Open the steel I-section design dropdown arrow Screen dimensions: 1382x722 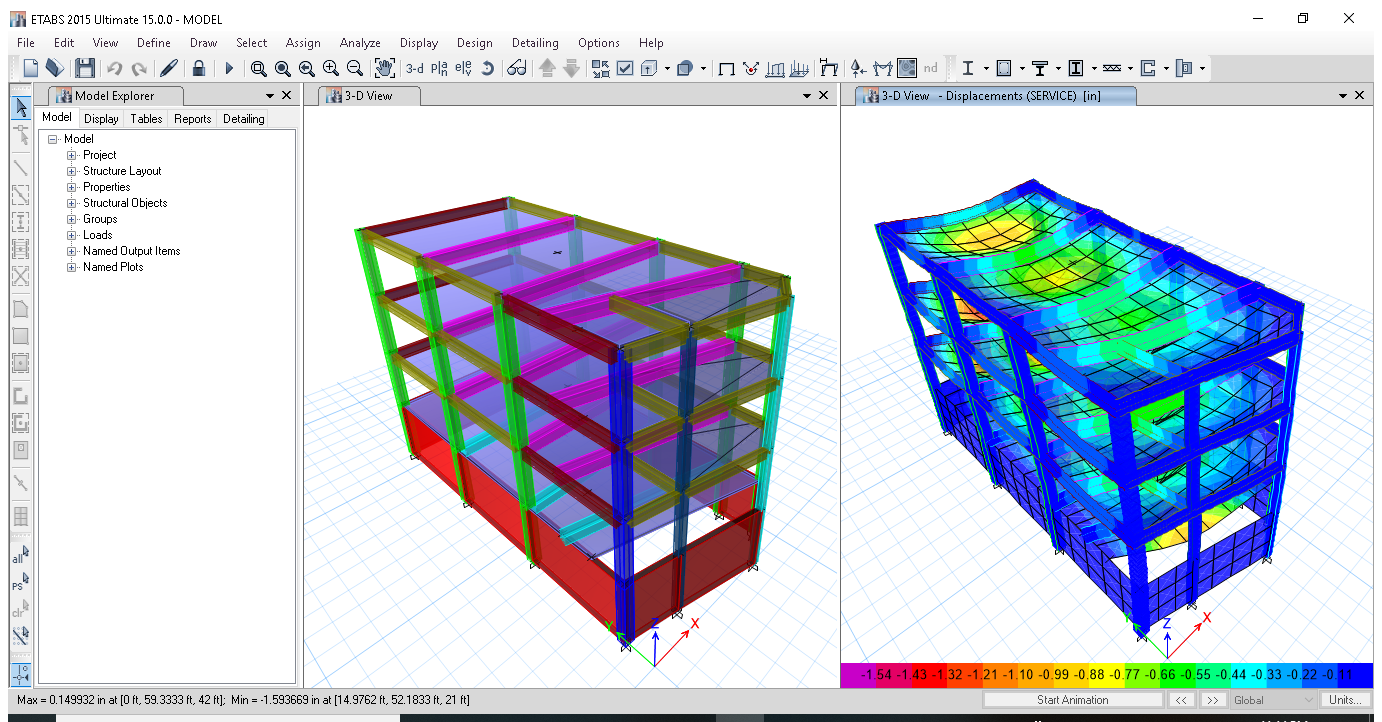pos(986,68)
